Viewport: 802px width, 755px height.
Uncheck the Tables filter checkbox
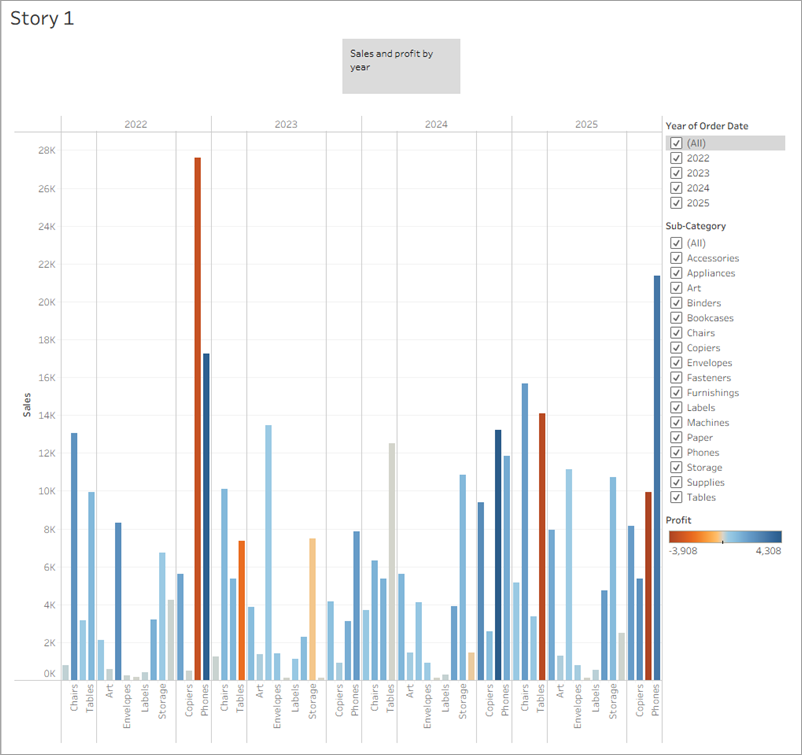677,497
